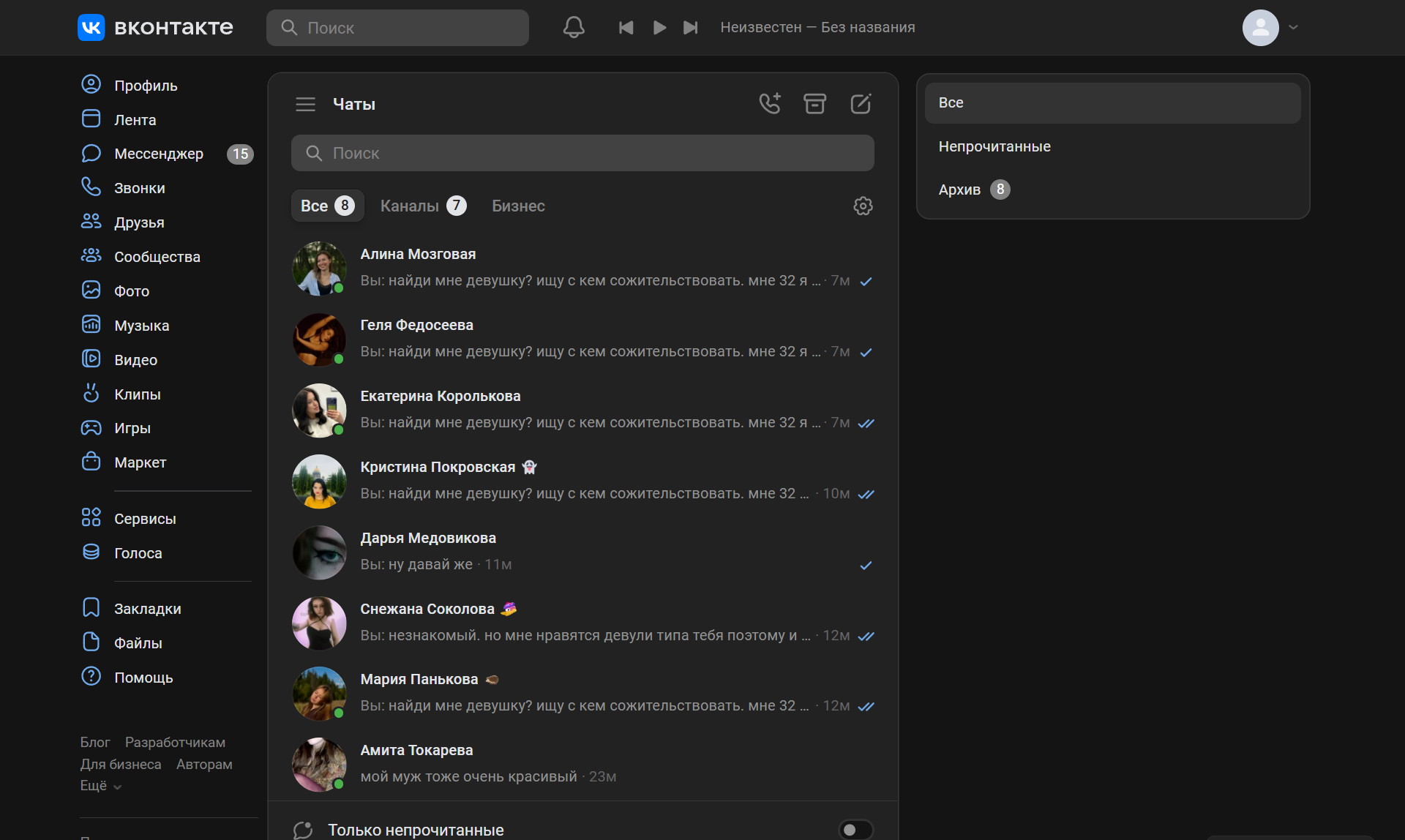
Task: Switch to the Бизнес tab
Action: click(518, 206)
